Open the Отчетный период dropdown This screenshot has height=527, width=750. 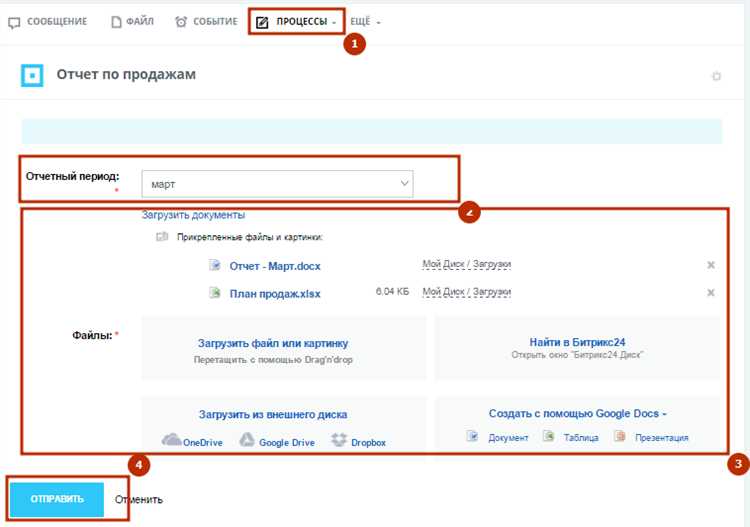pos(277,184)
